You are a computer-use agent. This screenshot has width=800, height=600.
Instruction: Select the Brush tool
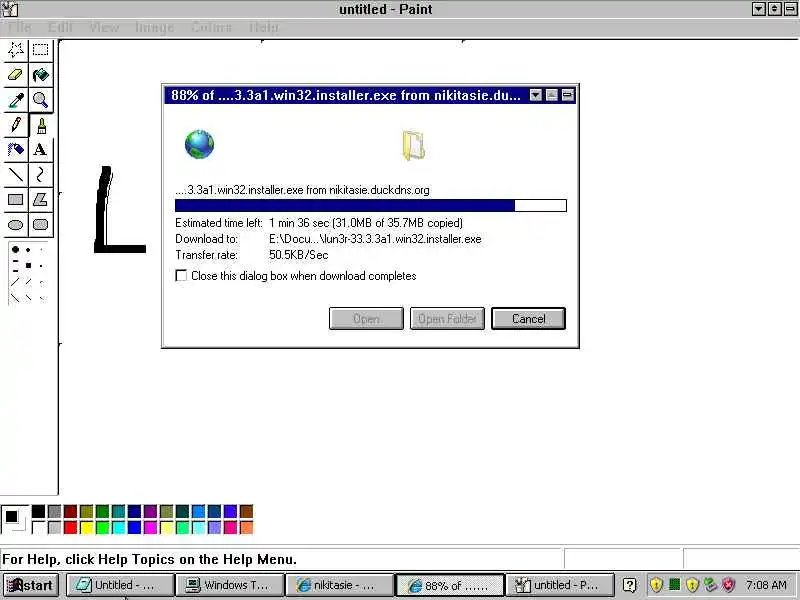coord(41,125)
